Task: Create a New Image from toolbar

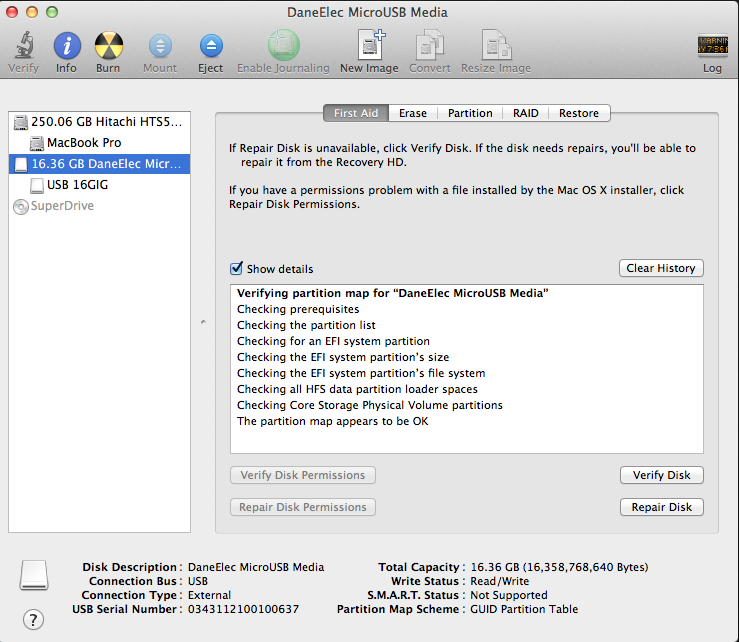Action: pyautogui.click(x=370, y=45)
